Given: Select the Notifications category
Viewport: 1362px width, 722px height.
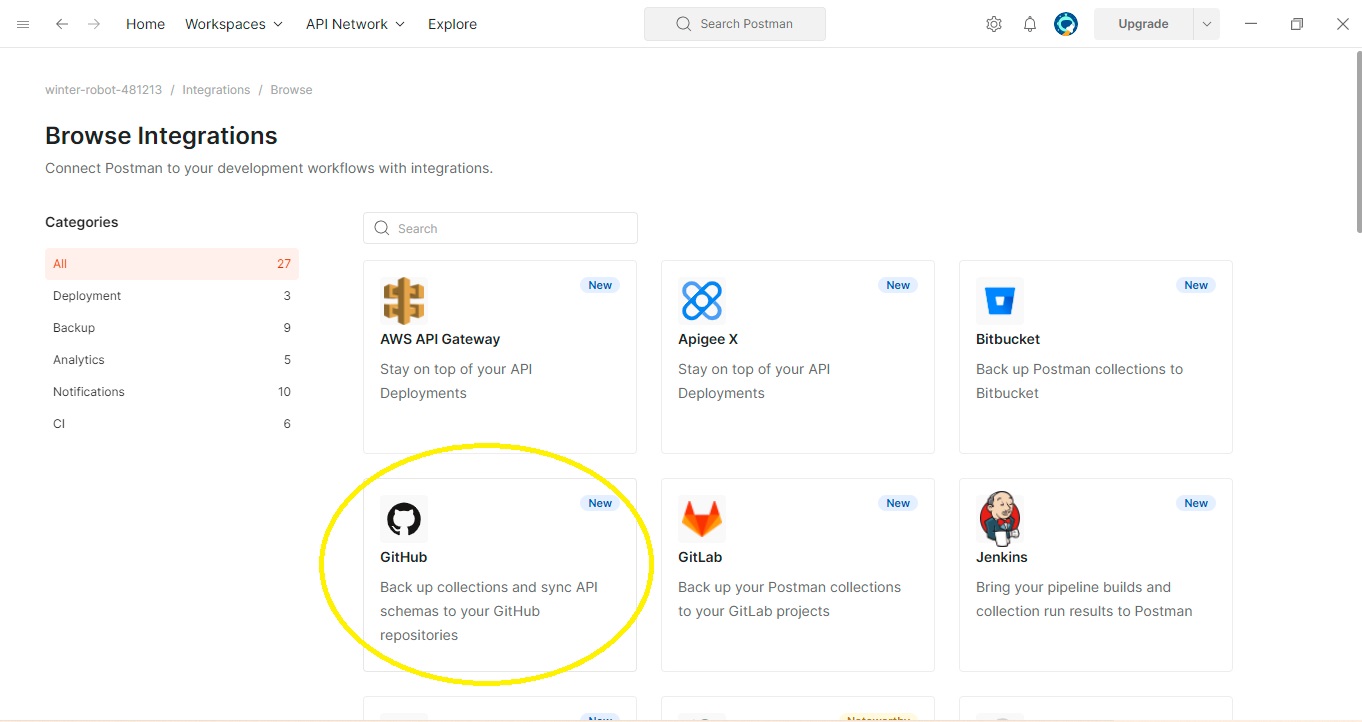Looking at the screenshot, I should [89, 392].
